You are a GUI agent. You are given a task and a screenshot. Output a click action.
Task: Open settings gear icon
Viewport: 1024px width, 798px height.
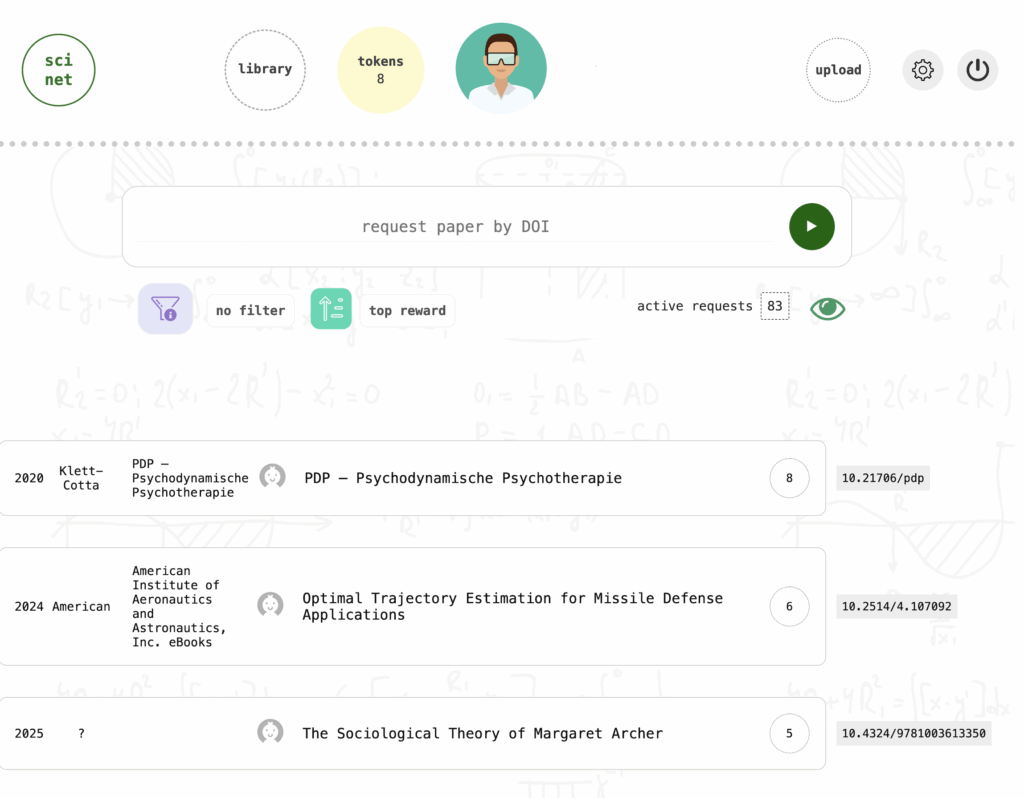922,70
